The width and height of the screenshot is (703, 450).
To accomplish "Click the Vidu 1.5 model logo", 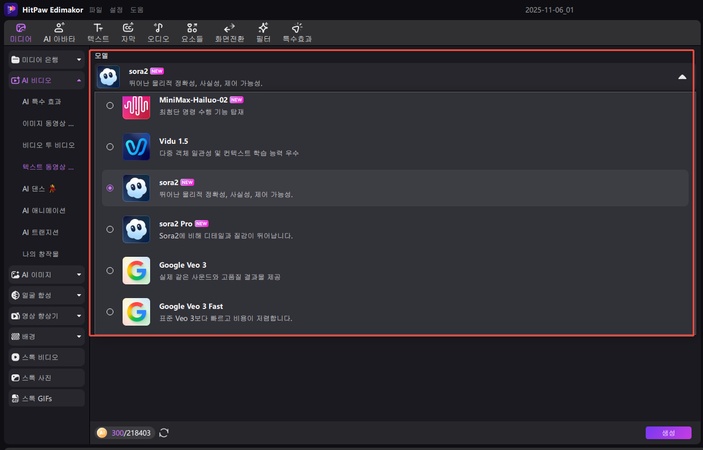I will coord(136,147).
